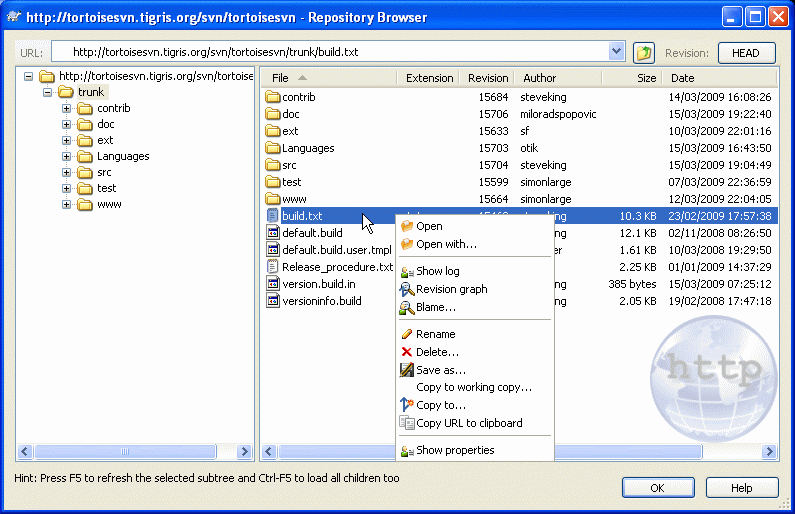Click tree pane scroll left arrow
The width and height of the screenshot is (795, 514).
[25, 451]
